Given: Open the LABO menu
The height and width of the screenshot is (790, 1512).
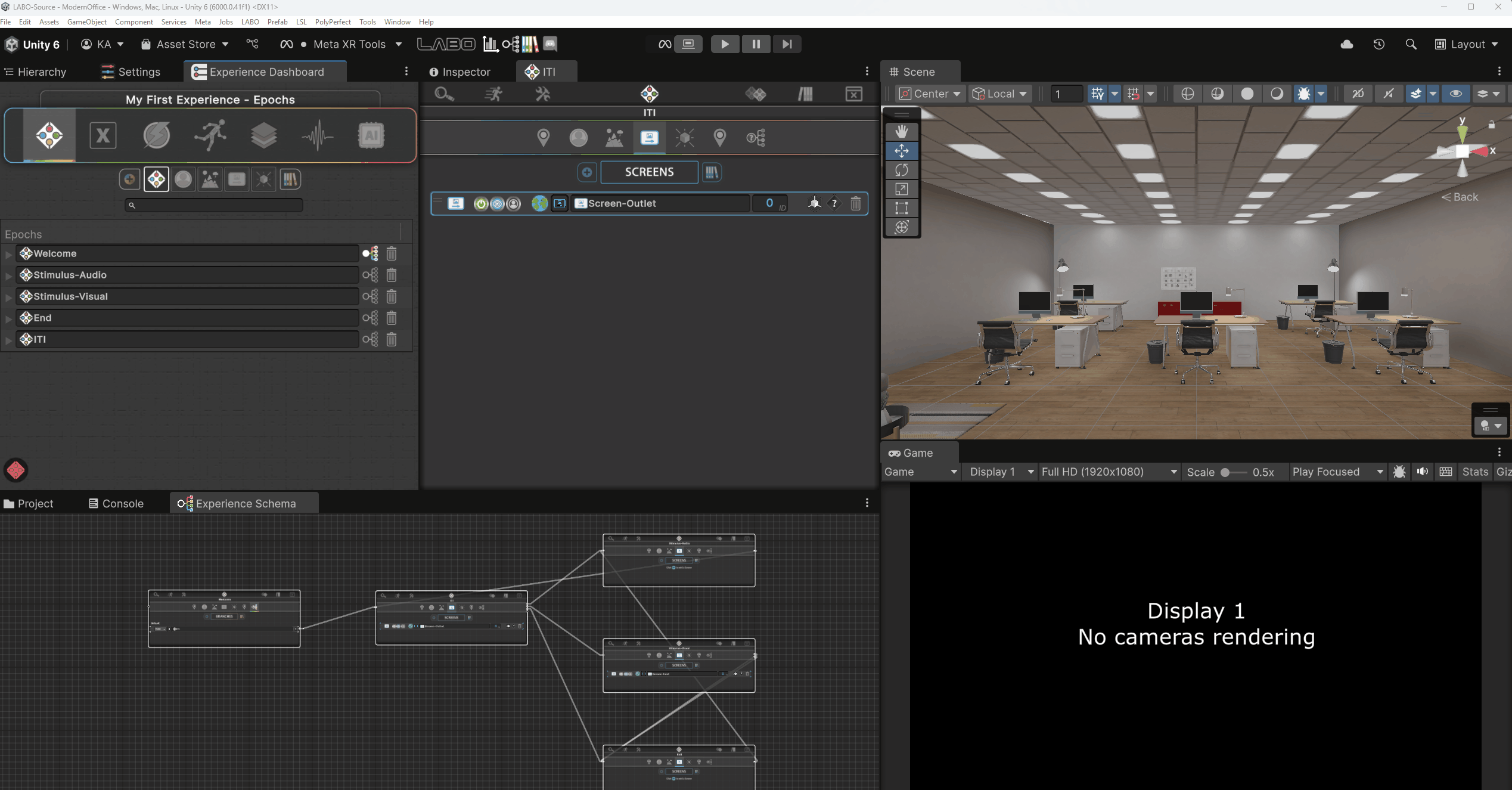Looking at the screenshot, I should (250, 21).
